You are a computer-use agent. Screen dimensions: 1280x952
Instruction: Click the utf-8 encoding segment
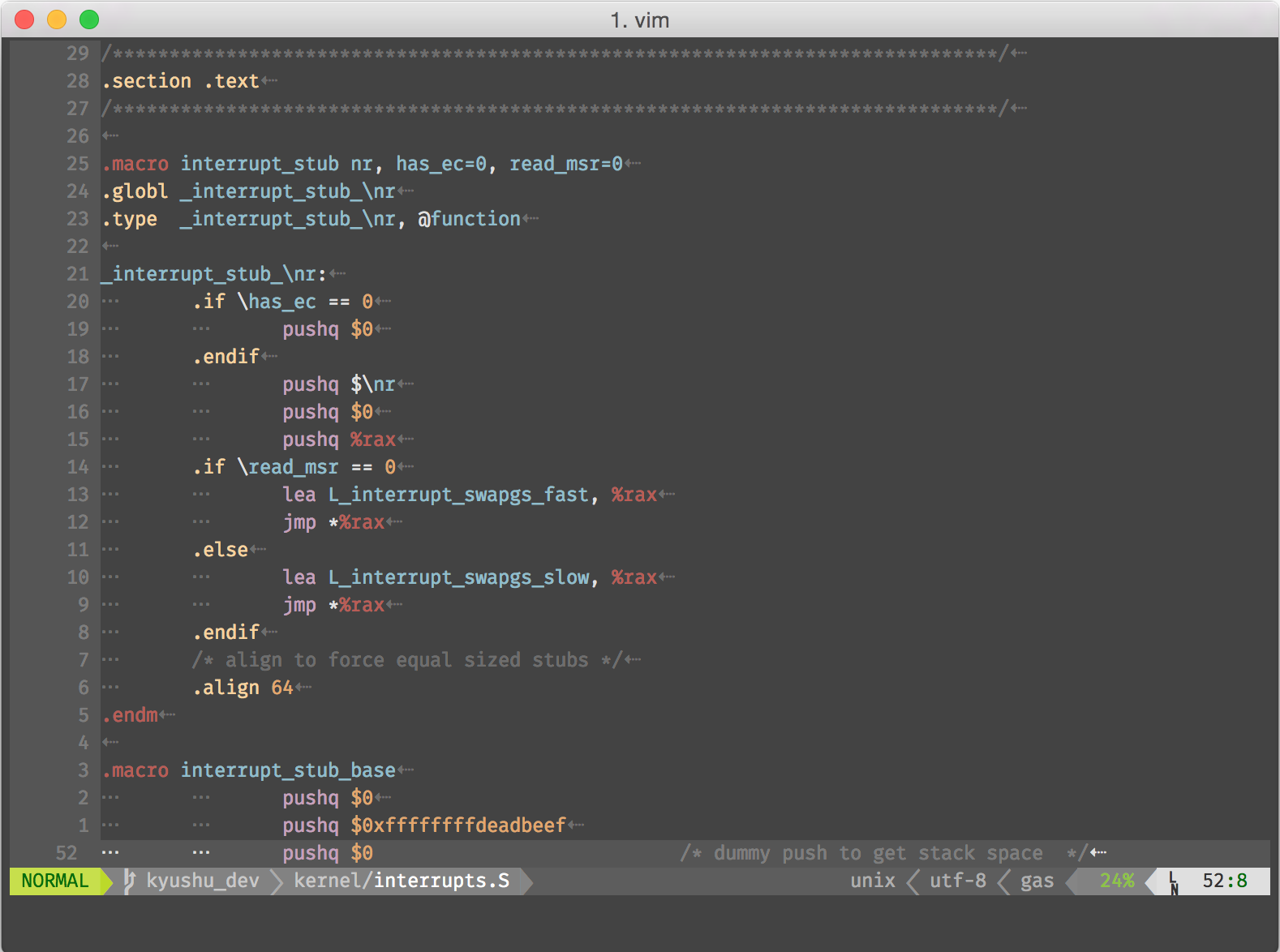pos(957,881)
